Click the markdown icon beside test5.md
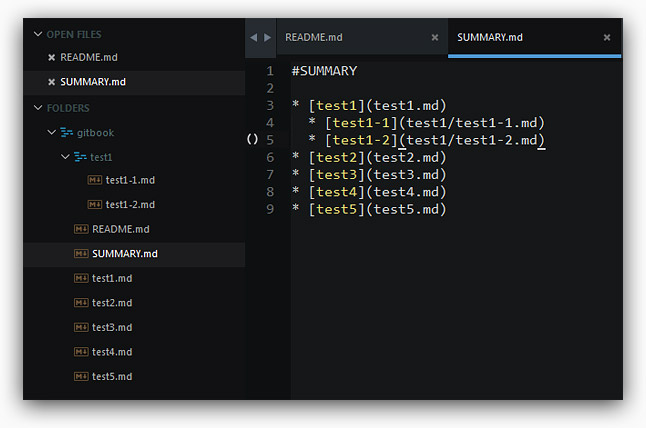This screenshot has height=428, width=646. pyautogui.click(x=81, y=376)
